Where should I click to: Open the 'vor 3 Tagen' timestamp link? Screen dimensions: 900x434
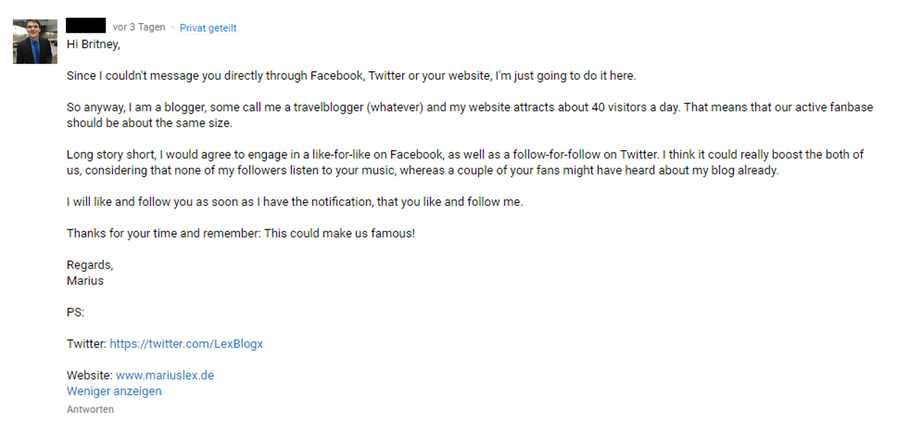point(139,27)
